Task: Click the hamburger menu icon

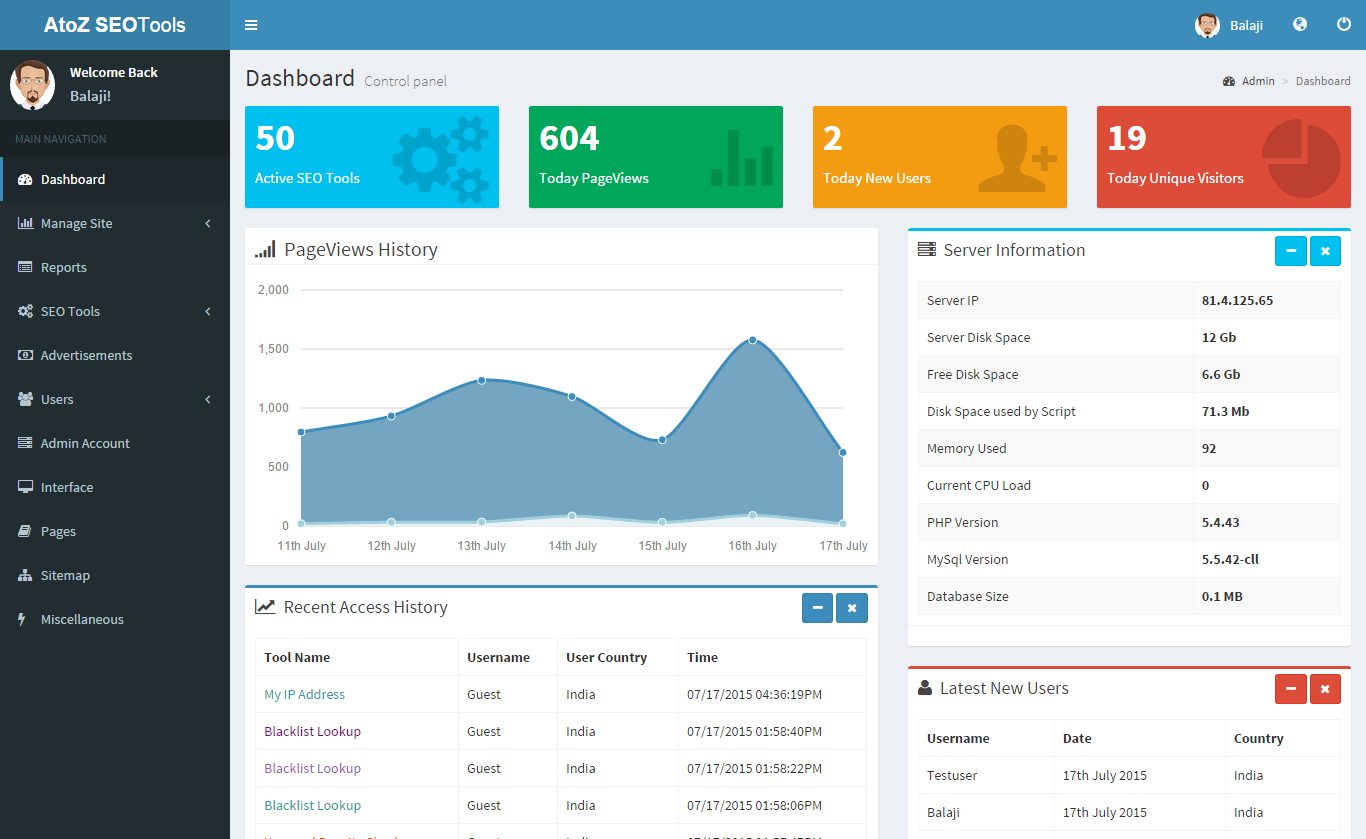Action: pos(251,24)
